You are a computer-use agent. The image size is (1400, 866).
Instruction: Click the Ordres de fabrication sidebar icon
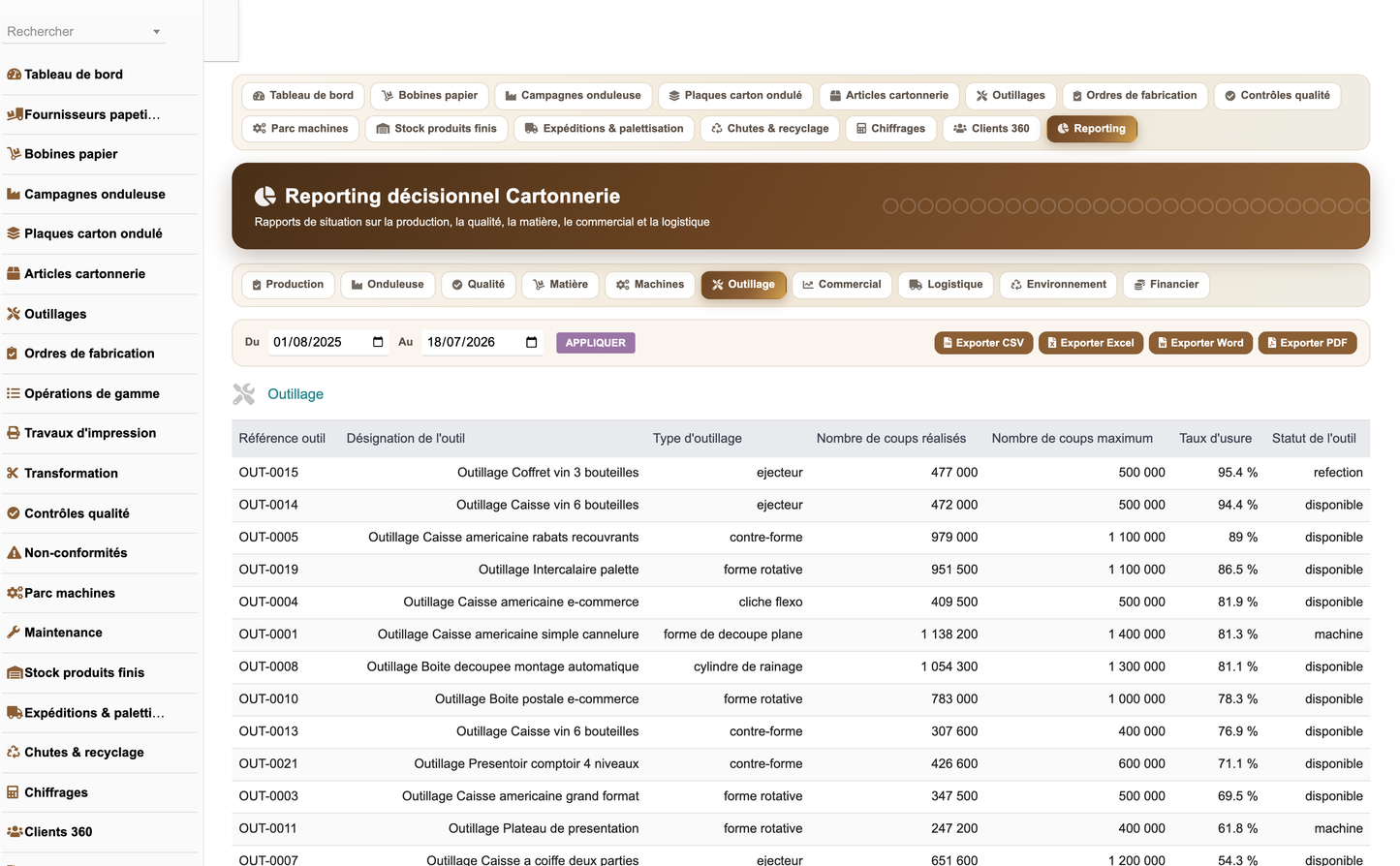pyautogui.click(x=13, y=354)
